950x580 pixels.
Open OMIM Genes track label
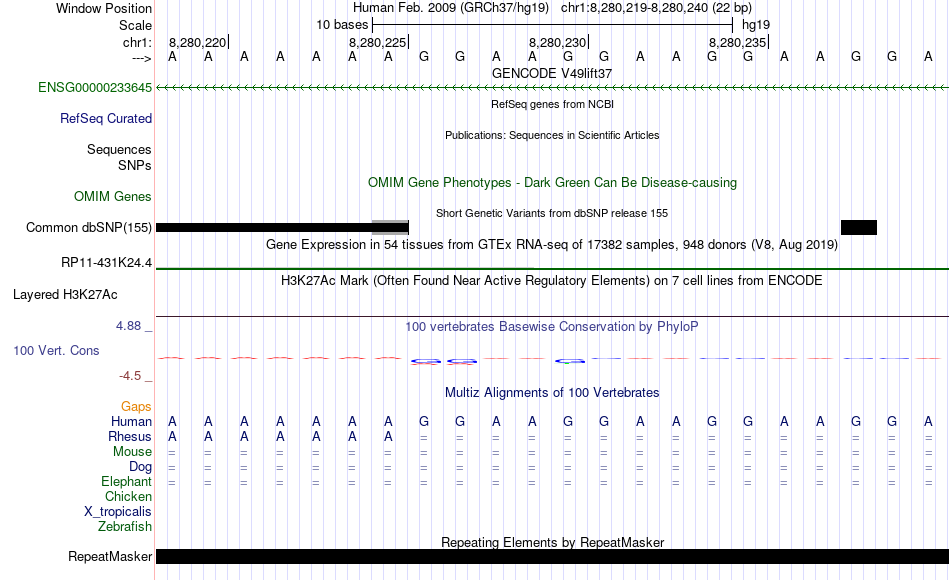(x=113, y=196)
